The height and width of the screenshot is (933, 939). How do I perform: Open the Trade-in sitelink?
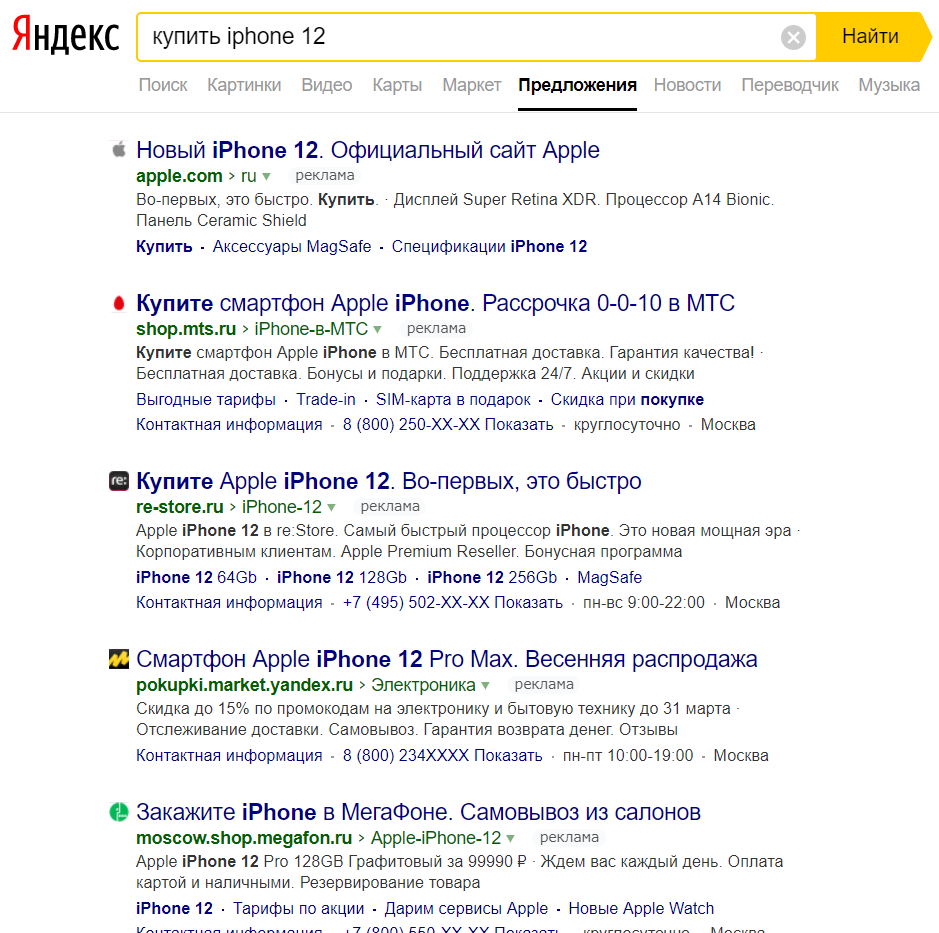pyautogui.click(x=326, y=399)
